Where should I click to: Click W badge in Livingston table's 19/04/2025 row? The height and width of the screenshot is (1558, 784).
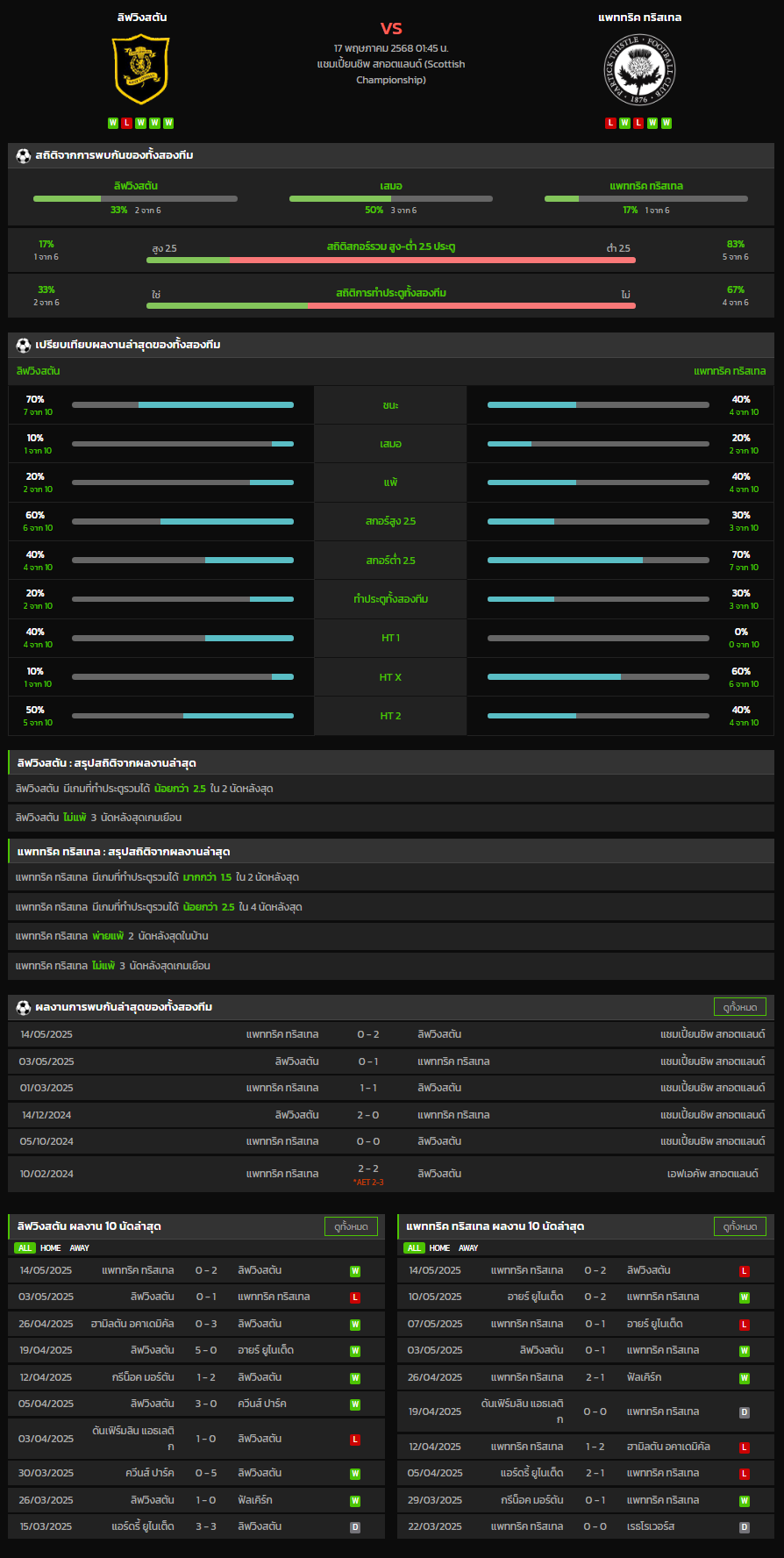(355, 1351)
